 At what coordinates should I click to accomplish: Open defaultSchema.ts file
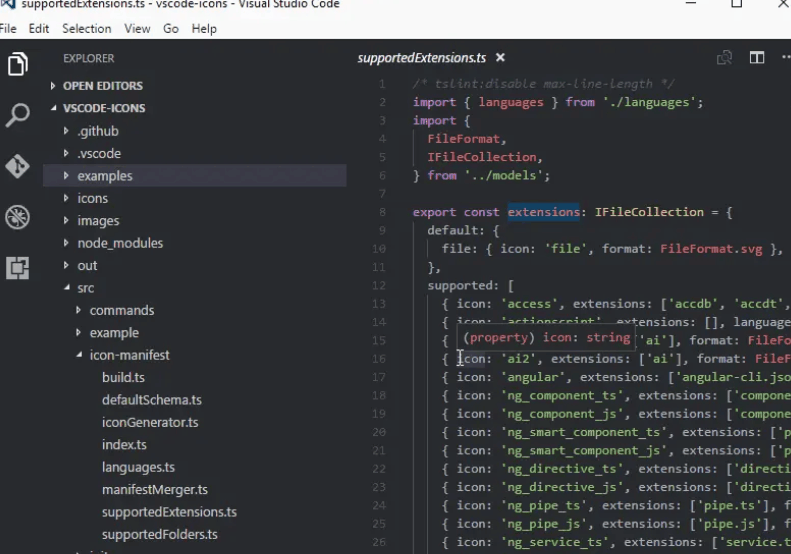pyautogui.click(x=152, y=400)
